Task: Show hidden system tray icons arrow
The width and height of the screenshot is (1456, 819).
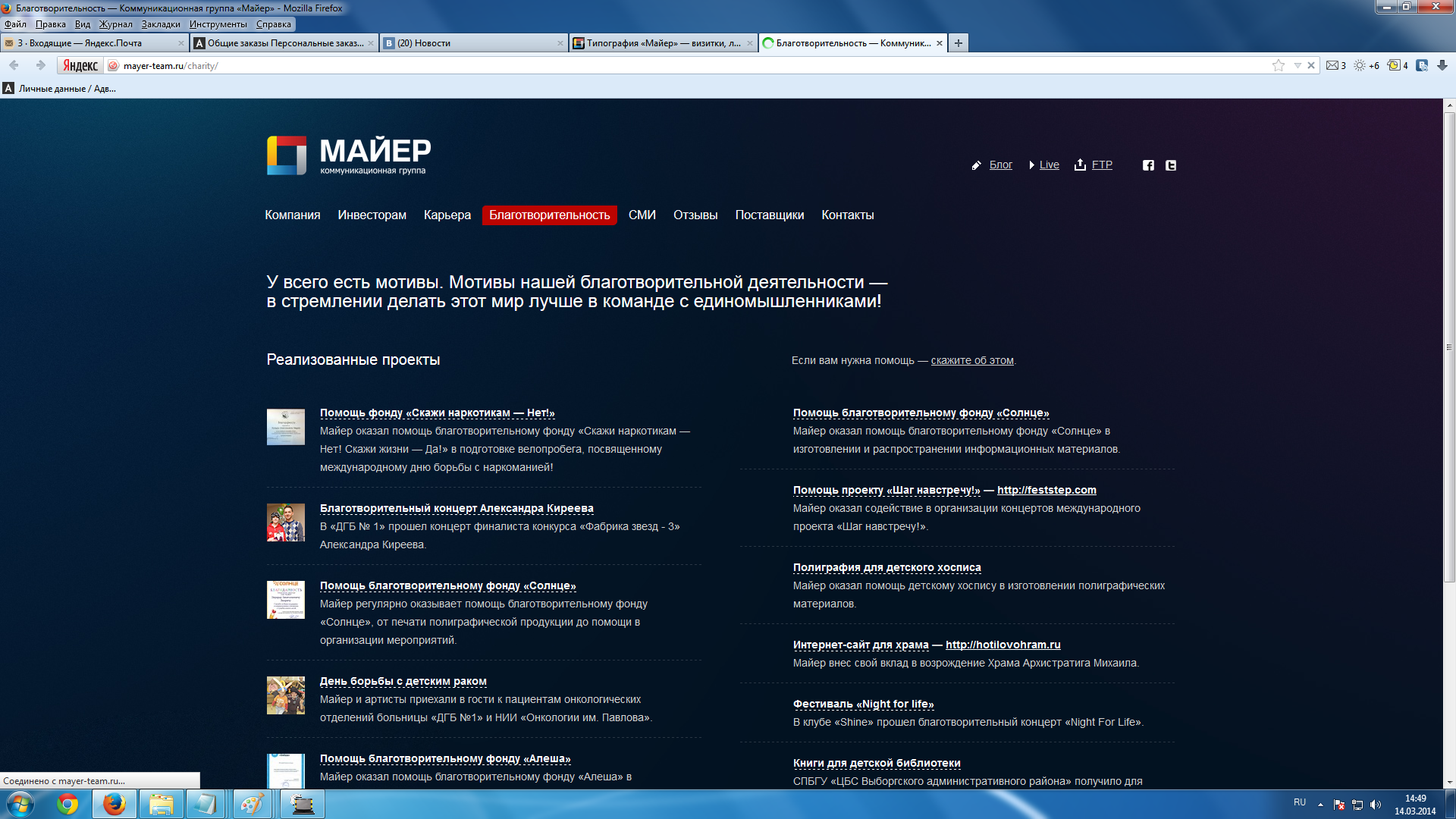Action: click(x=1320, y=805)
